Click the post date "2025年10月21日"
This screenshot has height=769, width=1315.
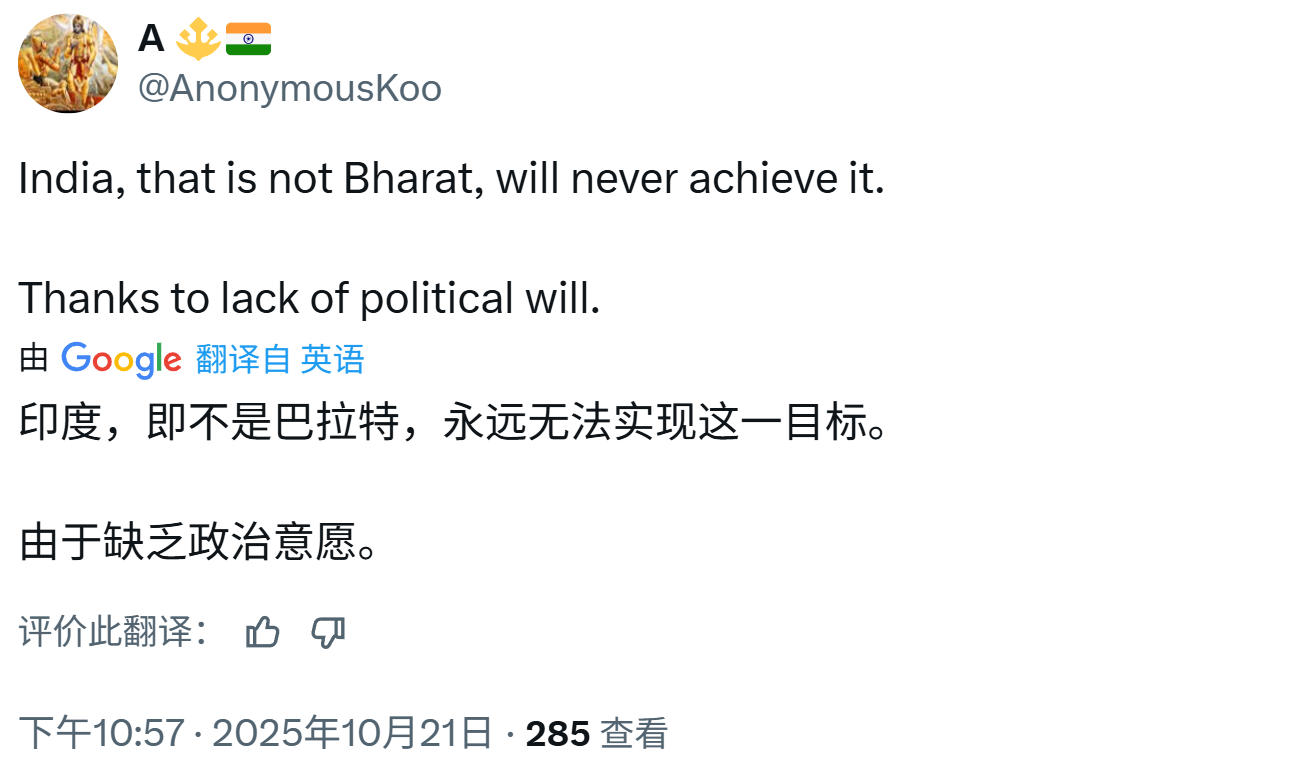tap(352, 734)
